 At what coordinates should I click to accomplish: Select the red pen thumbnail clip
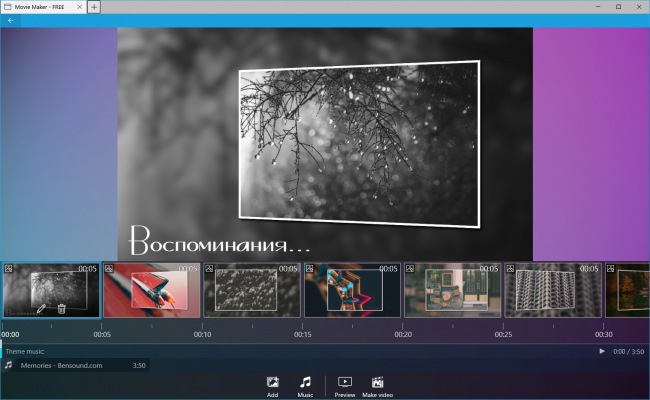click(x=151, y=291)
